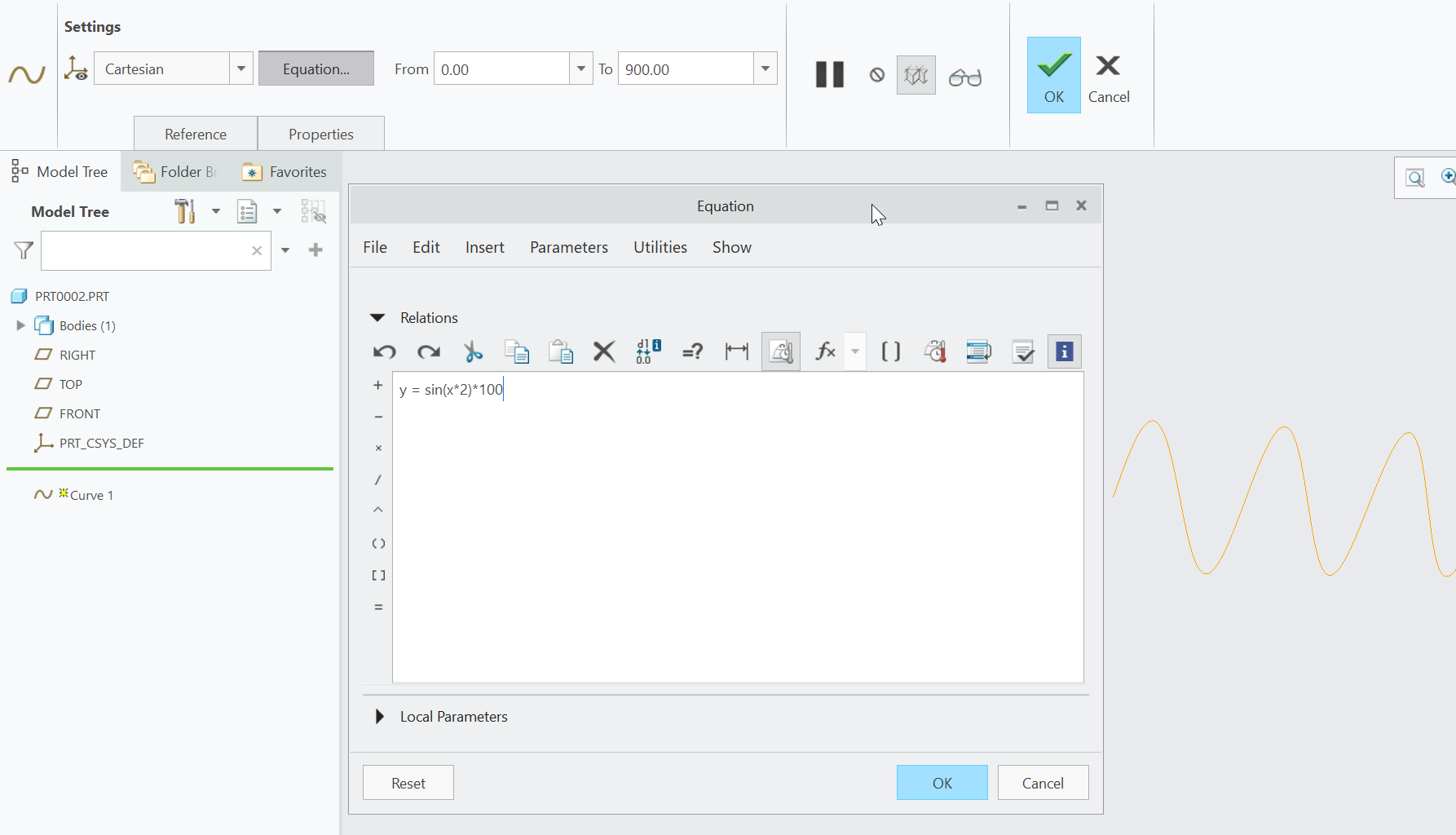Open the insert function fx icon
The height and width of the screenshot is (835, 1456).
pyautogui.click(x=825, y=351)
